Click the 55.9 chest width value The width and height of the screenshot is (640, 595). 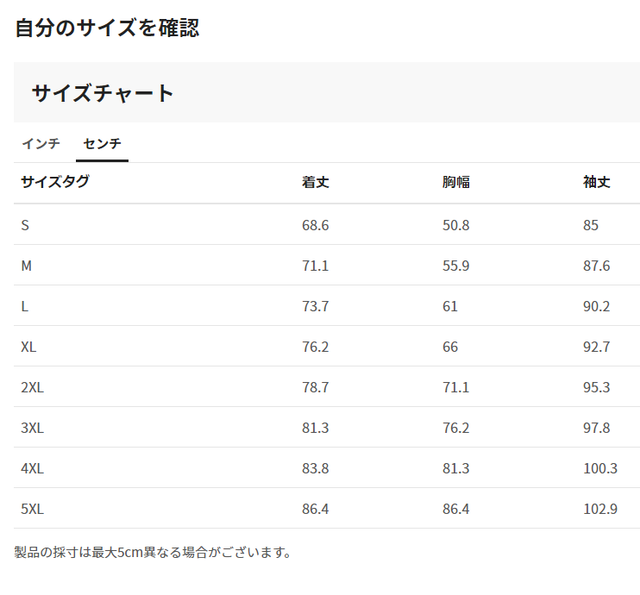456,266
